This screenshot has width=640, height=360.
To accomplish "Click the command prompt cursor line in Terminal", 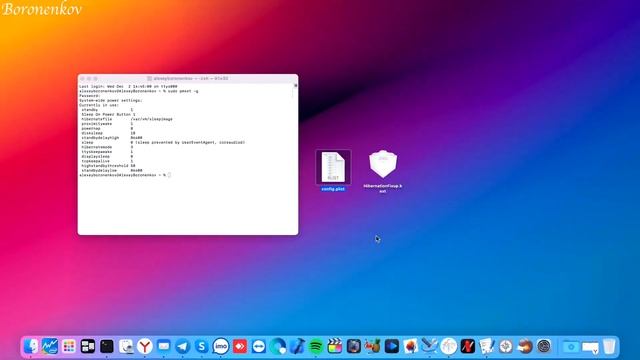I will tap(125, 175).
